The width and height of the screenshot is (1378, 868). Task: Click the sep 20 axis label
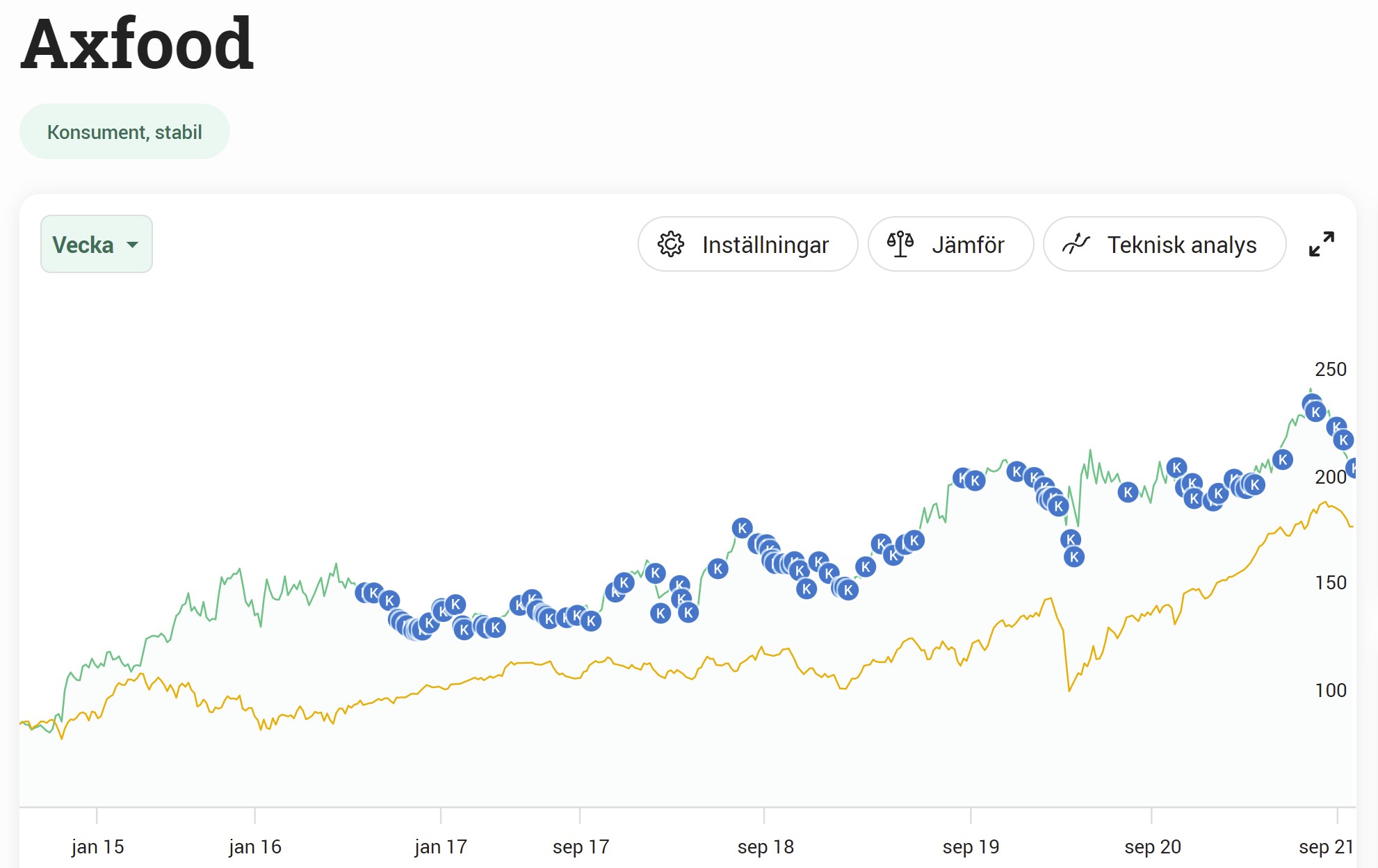pyautogui.click(x=1153, y=846)
